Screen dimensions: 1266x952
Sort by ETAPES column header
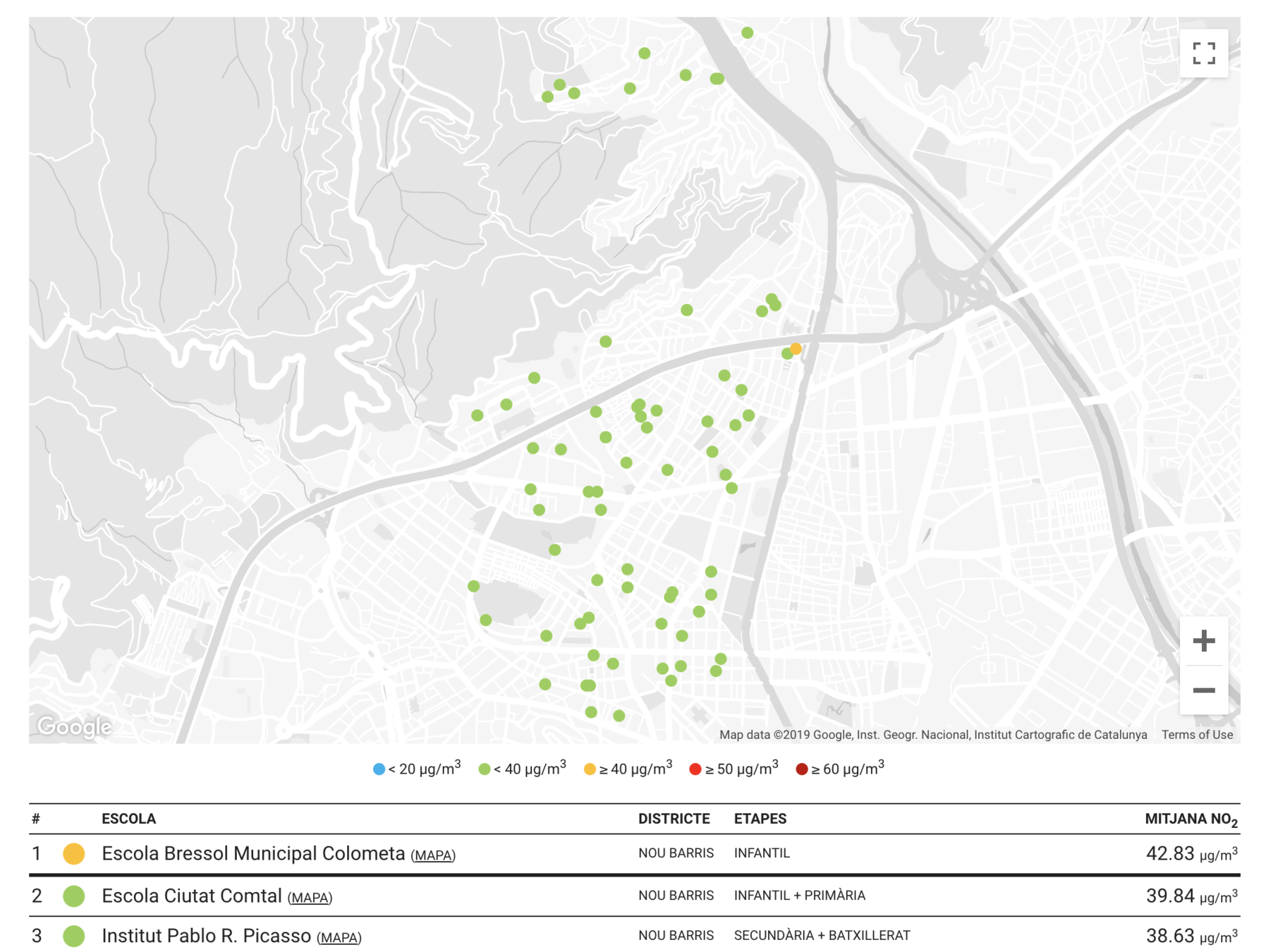pyautogui.click(x=760, y=819)
